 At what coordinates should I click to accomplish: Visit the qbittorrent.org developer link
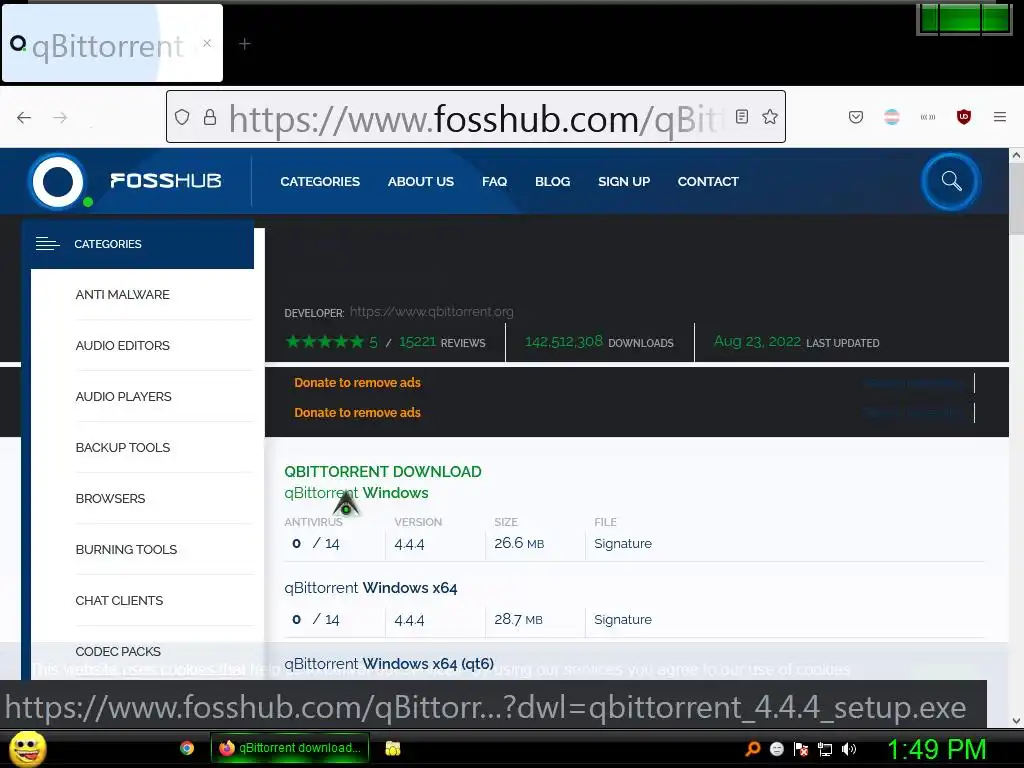click(432, 312)
